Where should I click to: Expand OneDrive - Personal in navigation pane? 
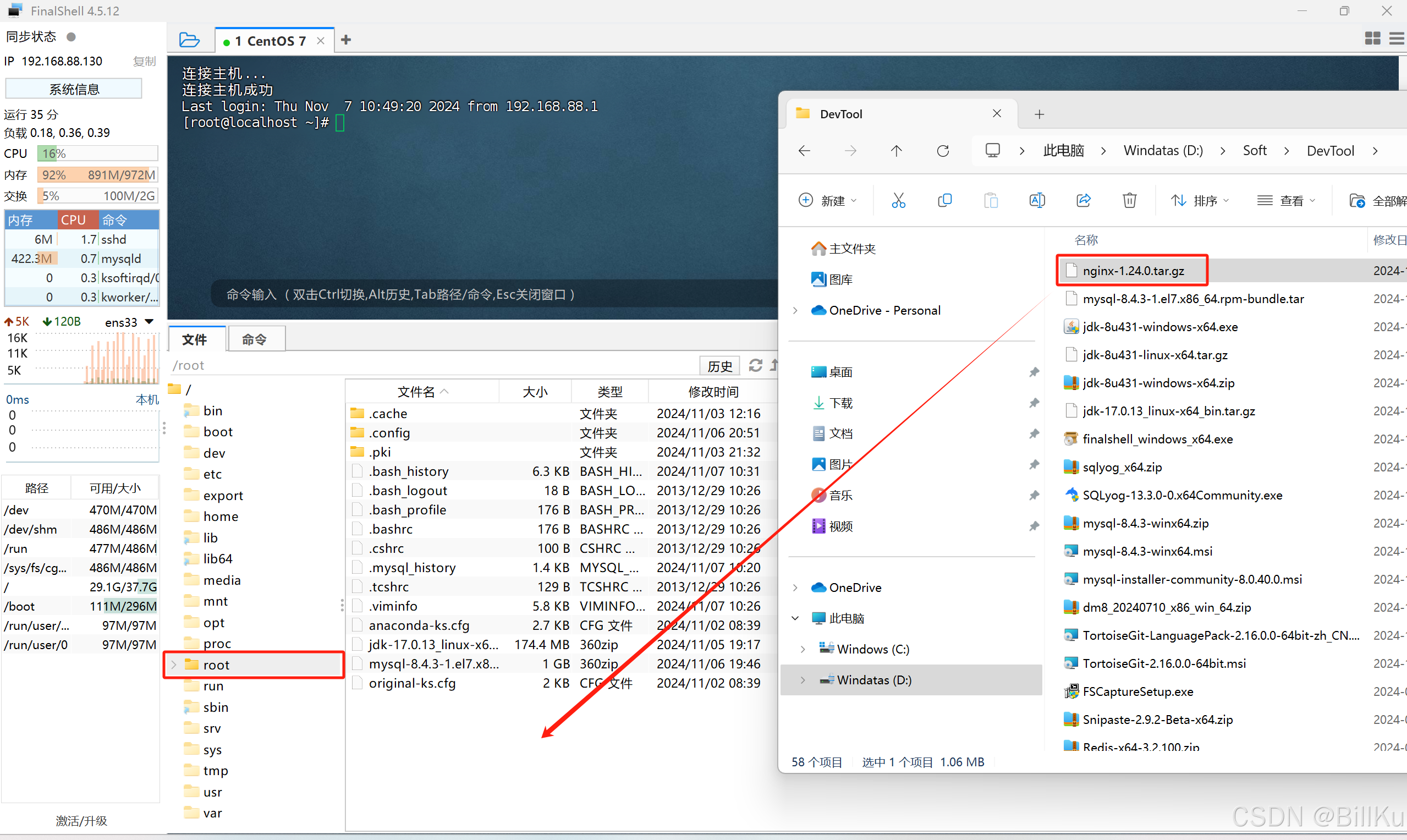[x=795, y=310]
